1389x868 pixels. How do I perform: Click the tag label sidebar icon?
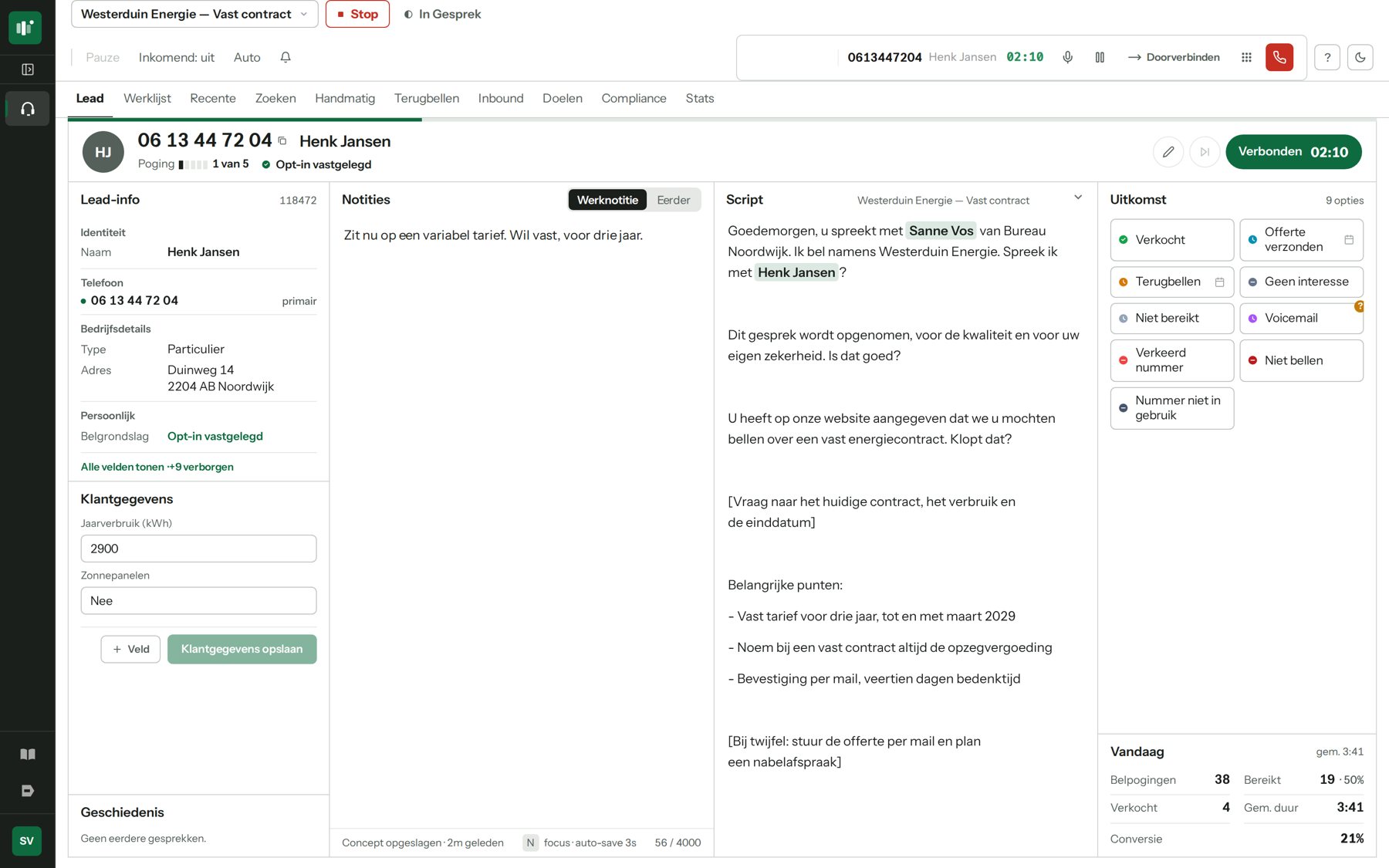pyautogui.click(x=28, y=791)
